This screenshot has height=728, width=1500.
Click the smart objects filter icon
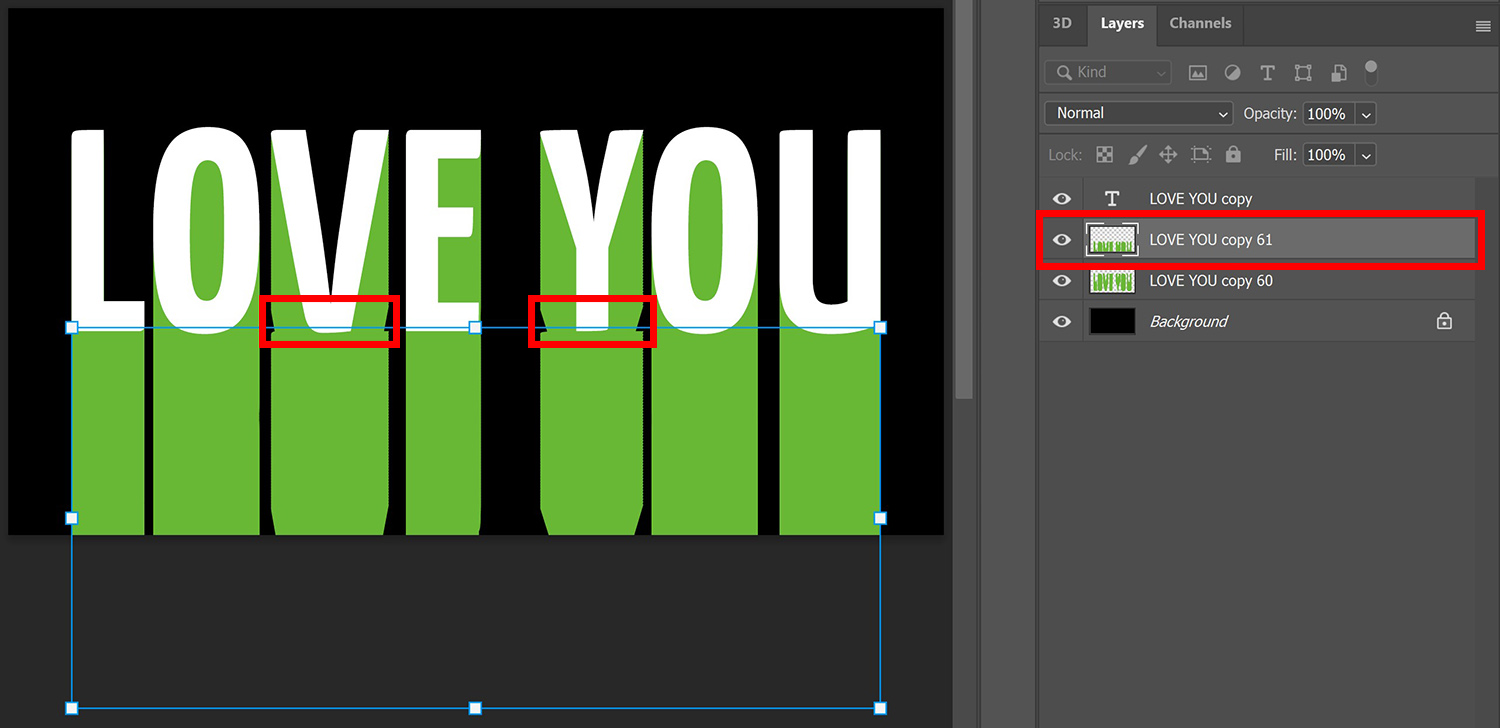pos(1338,72)
